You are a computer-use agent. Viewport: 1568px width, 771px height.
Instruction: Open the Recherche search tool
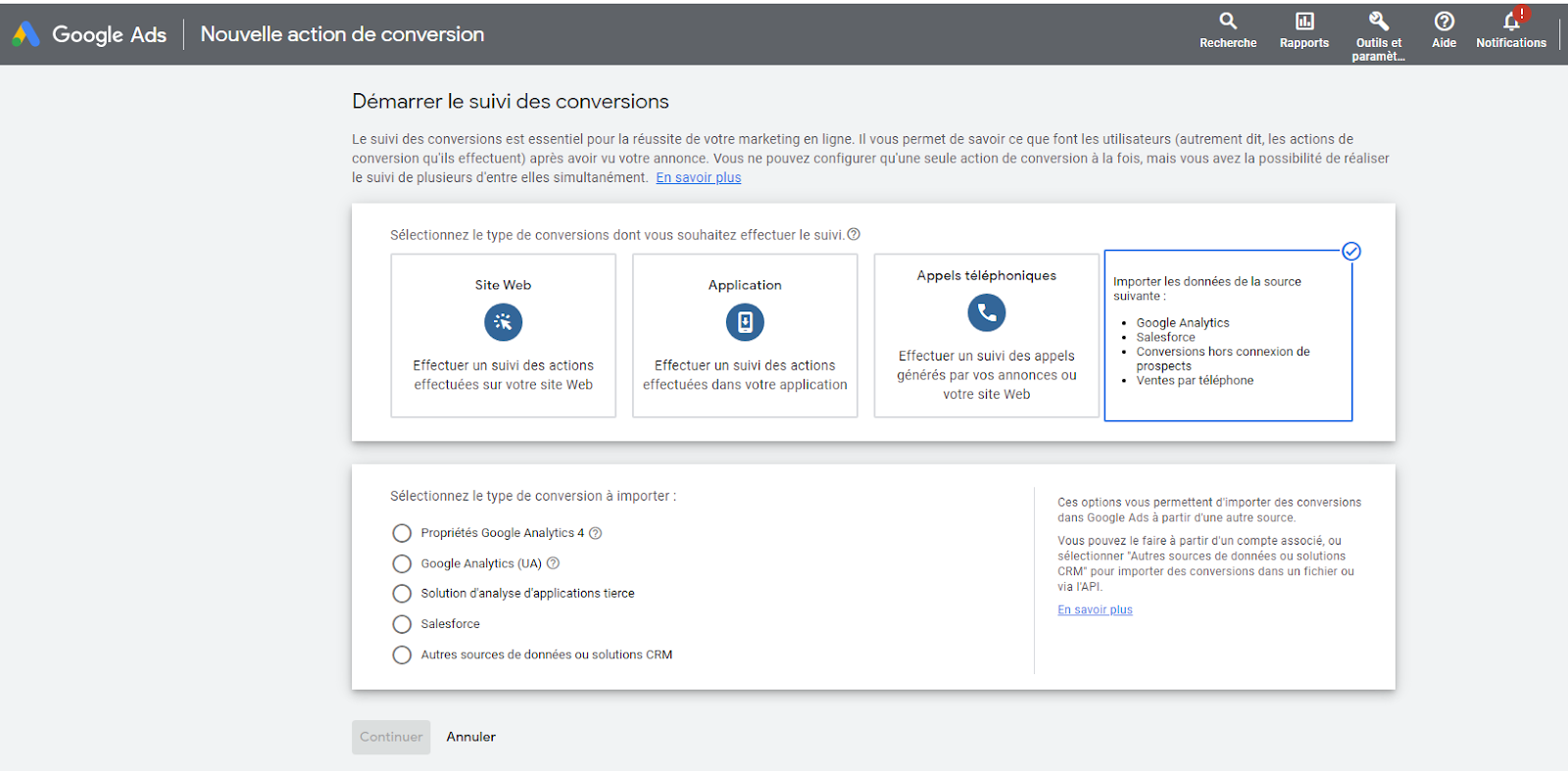click(1228, 30)
